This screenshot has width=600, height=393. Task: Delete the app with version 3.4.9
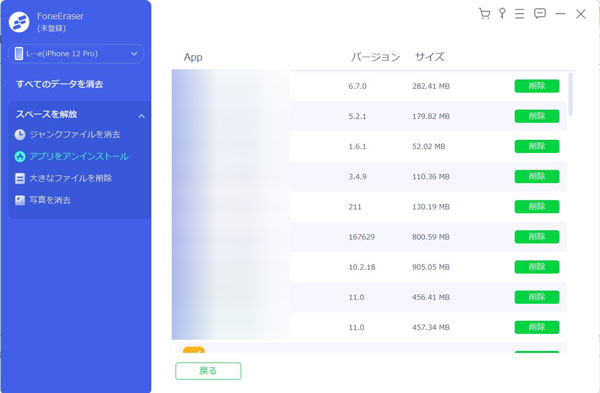[537, 177]
